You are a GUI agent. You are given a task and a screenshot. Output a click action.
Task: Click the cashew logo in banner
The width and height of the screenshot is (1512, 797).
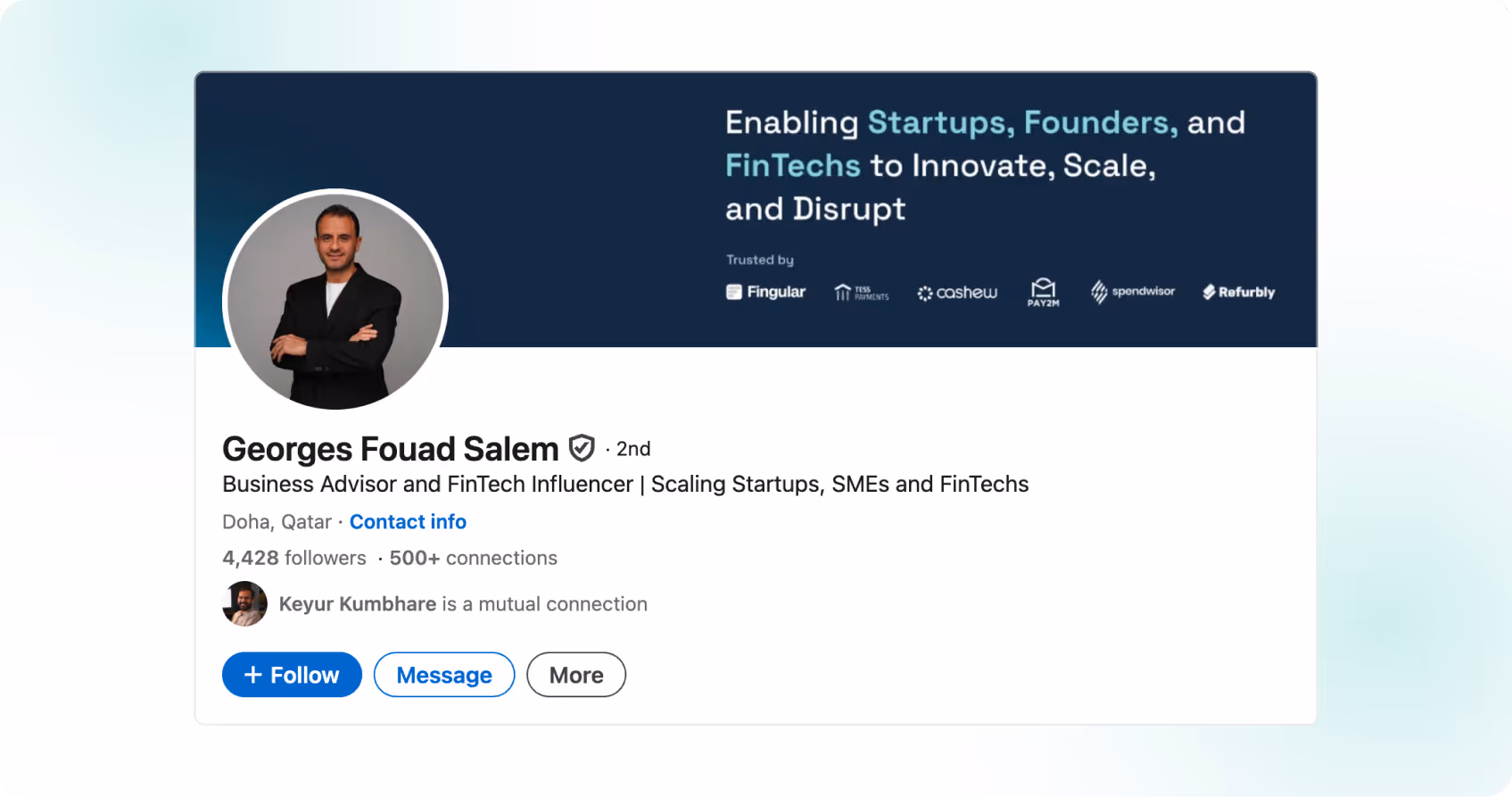pos(957,293)
